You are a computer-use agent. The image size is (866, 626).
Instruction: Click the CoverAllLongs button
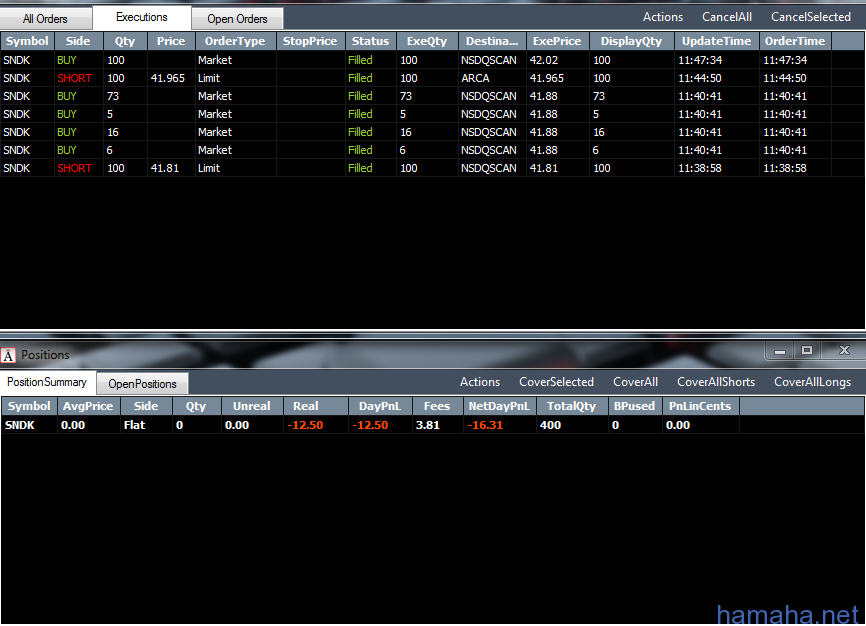point(812,382)
